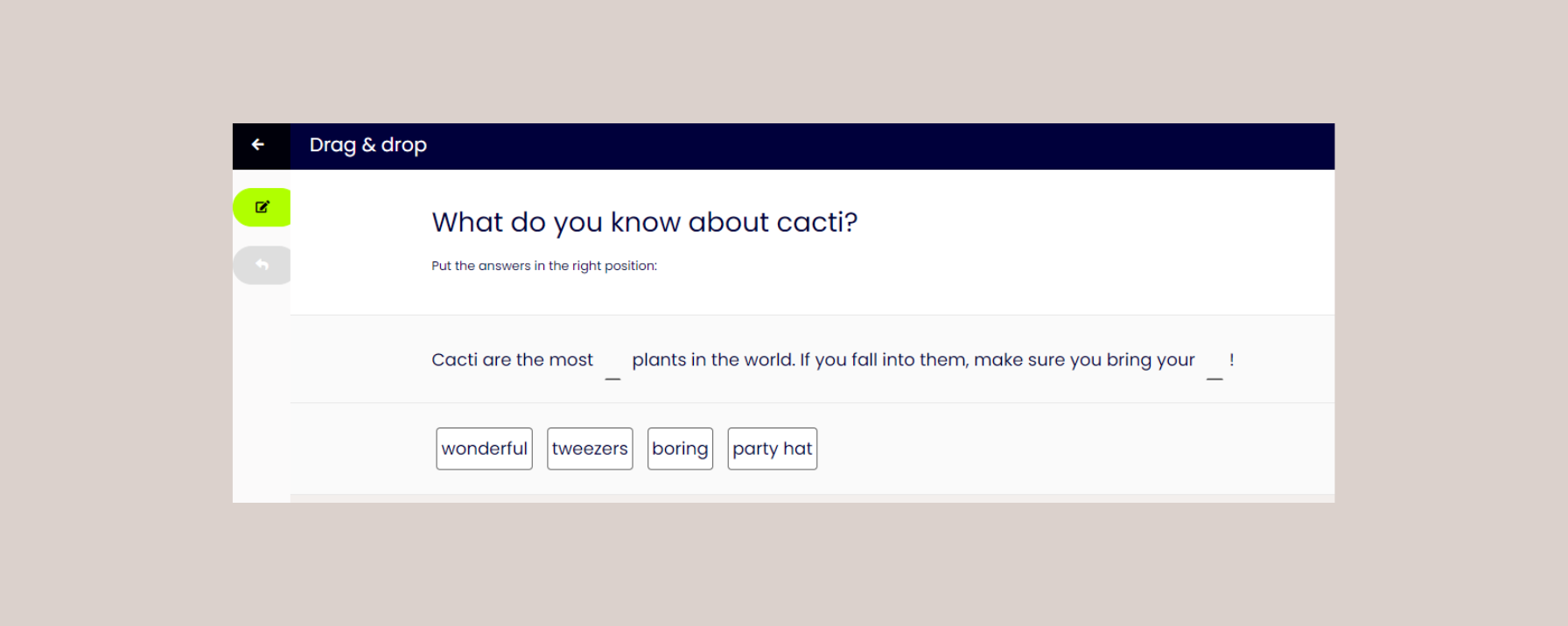Choose the 'party hat' answer chip
This screenshot has width=1568, height=626.
(x=772, y=449)
